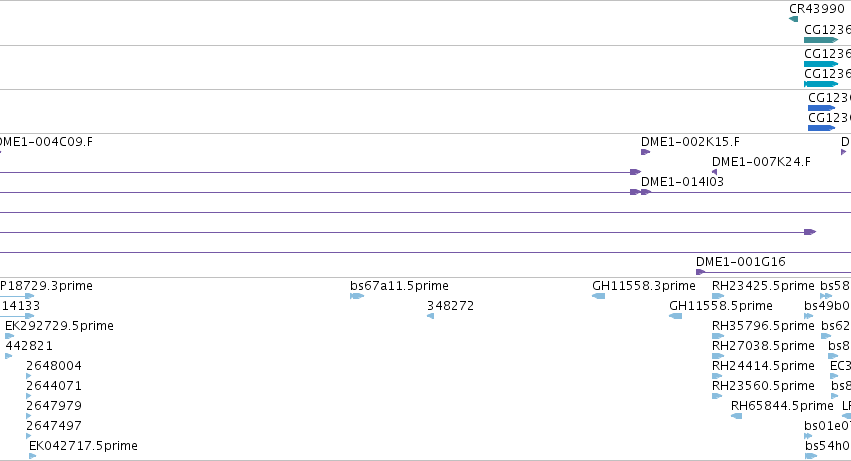Click the EK292729.5prime feature arrow
The image size is (851, 461).
9,336
